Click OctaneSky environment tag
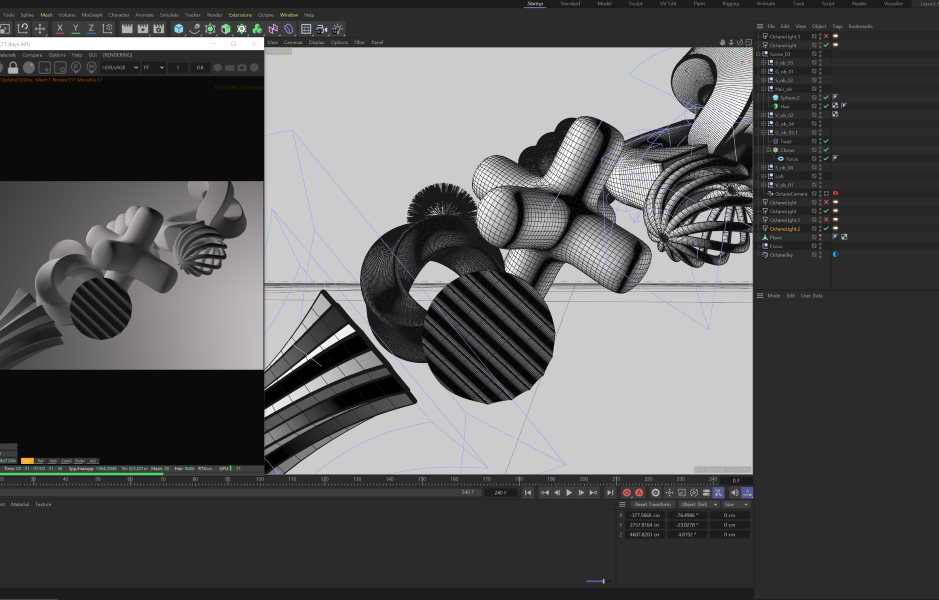 click(x=835, y=254)
